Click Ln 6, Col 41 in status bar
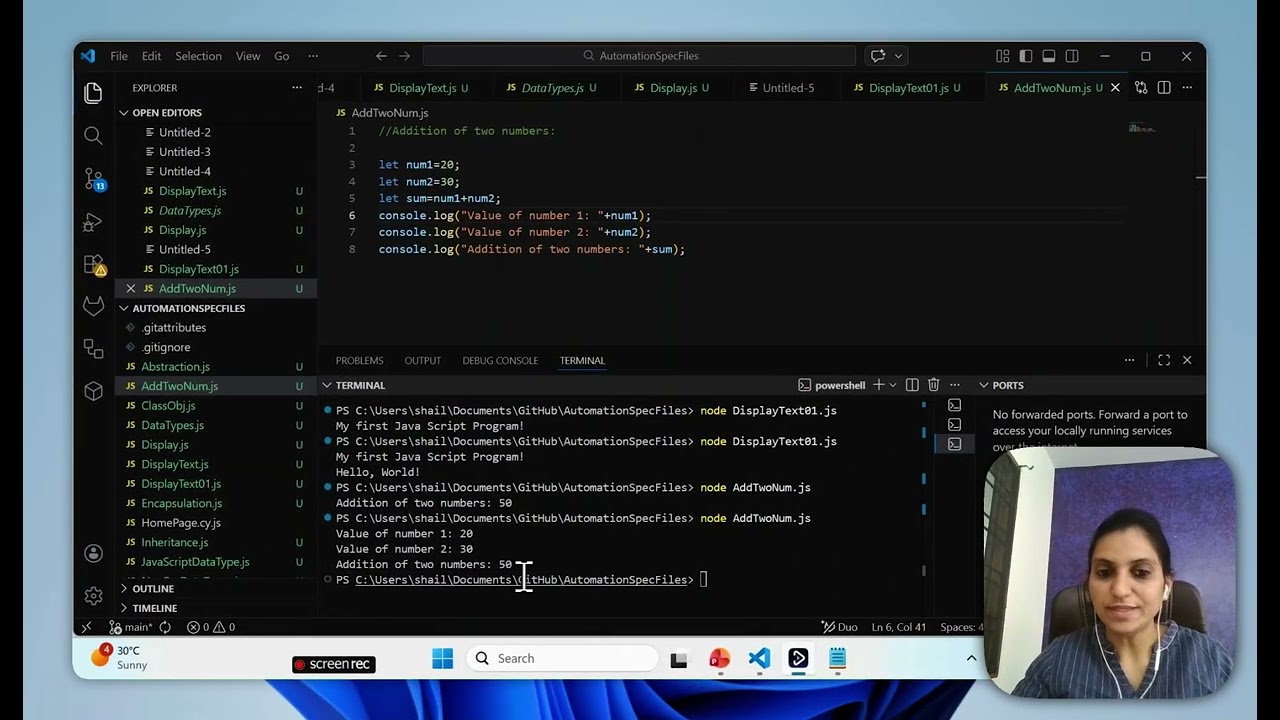Image resolution: width=1280 pixels, height=720 pixels. click(x=898, y=627)
